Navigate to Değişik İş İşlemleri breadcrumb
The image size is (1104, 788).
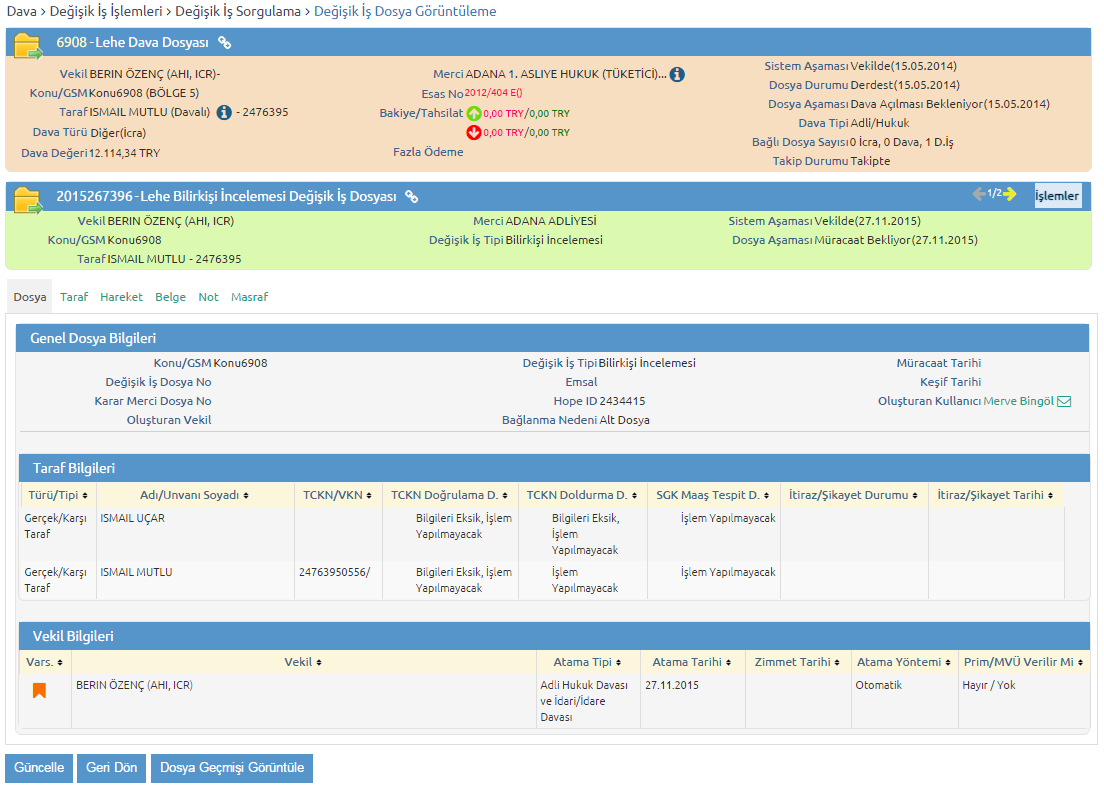pos(106,11)
